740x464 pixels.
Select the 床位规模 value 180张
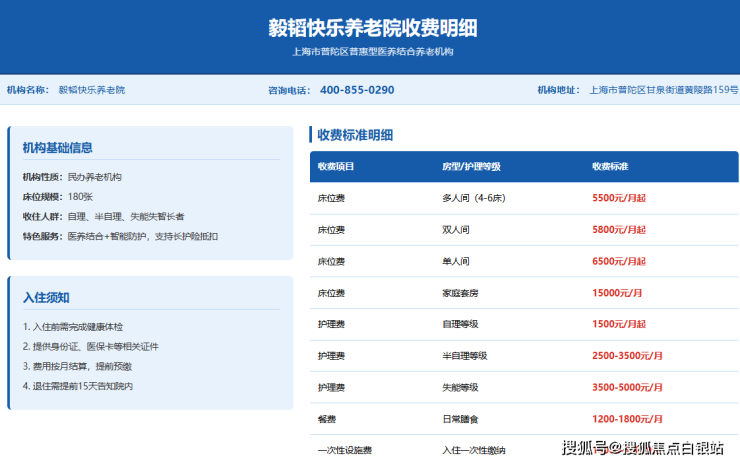[x=80, y=197]
